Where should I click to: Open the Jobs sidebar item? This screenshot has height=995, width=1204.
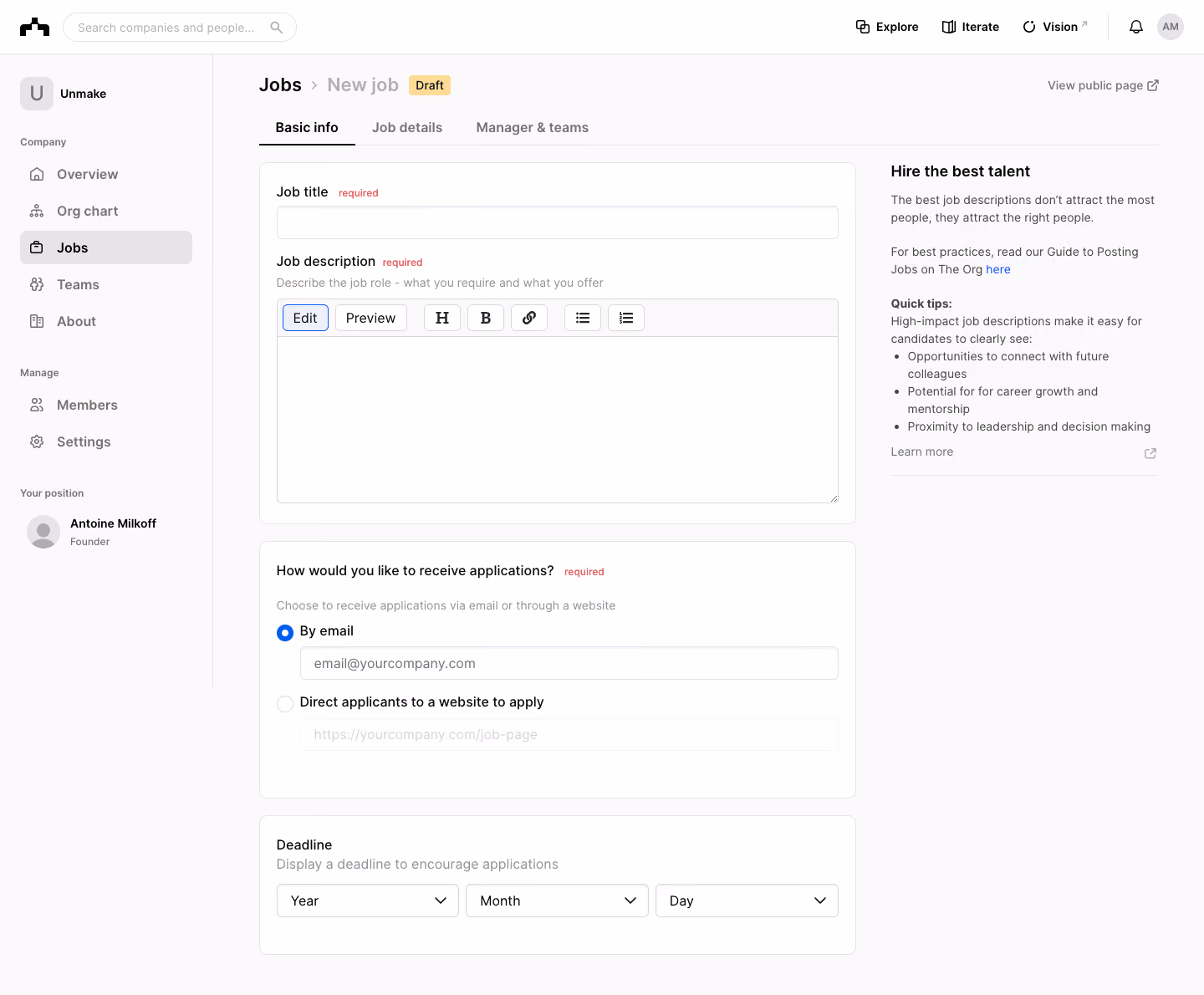106,247
